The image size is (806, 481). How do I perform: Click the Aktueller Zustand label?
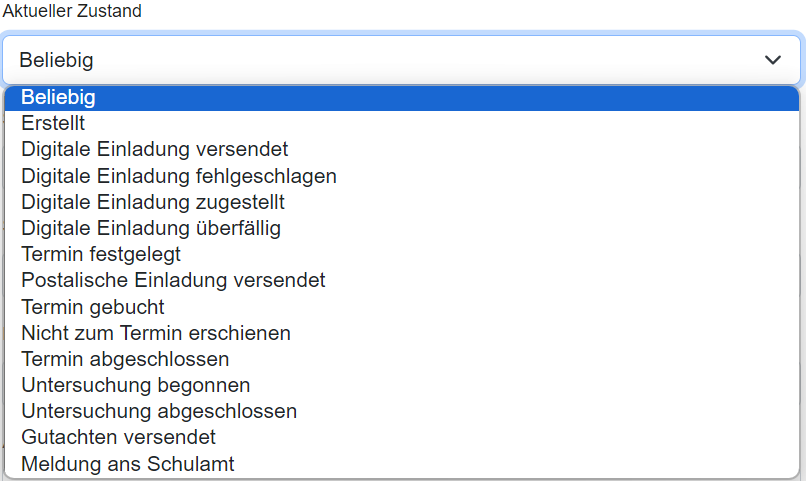[72, 12]
